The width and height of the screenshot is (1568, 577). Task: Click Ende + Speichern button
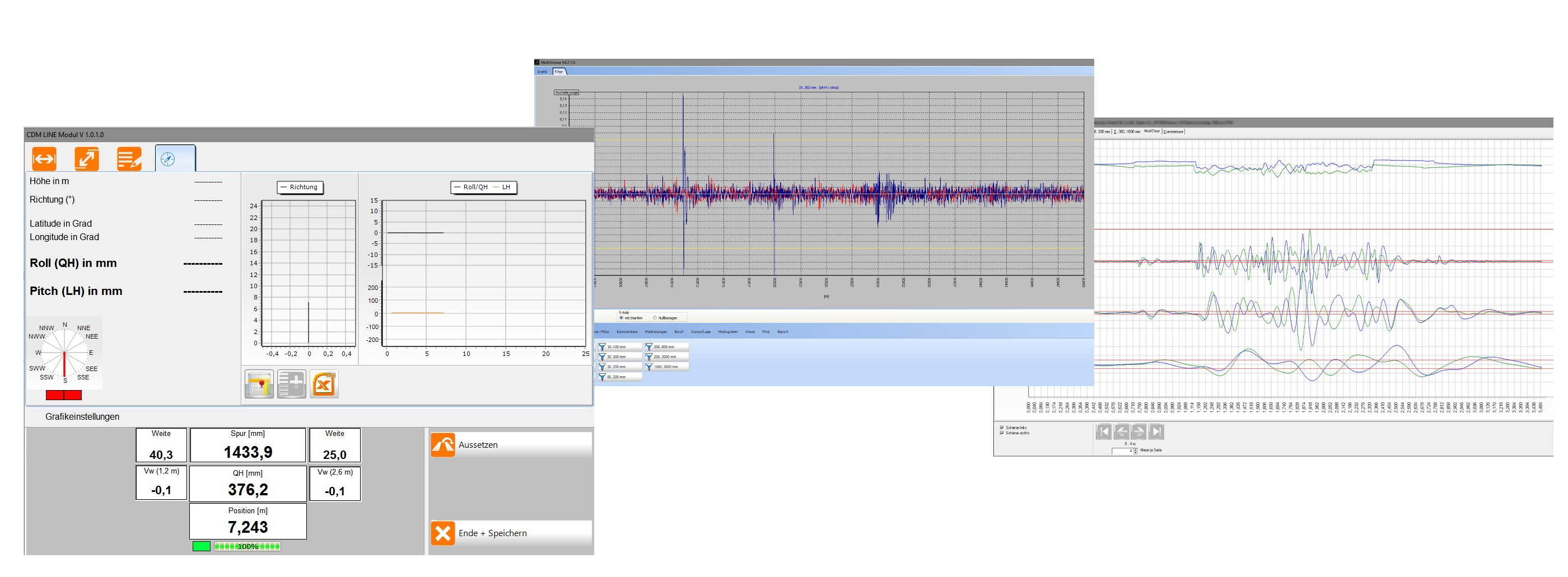[x=511, y=533]
